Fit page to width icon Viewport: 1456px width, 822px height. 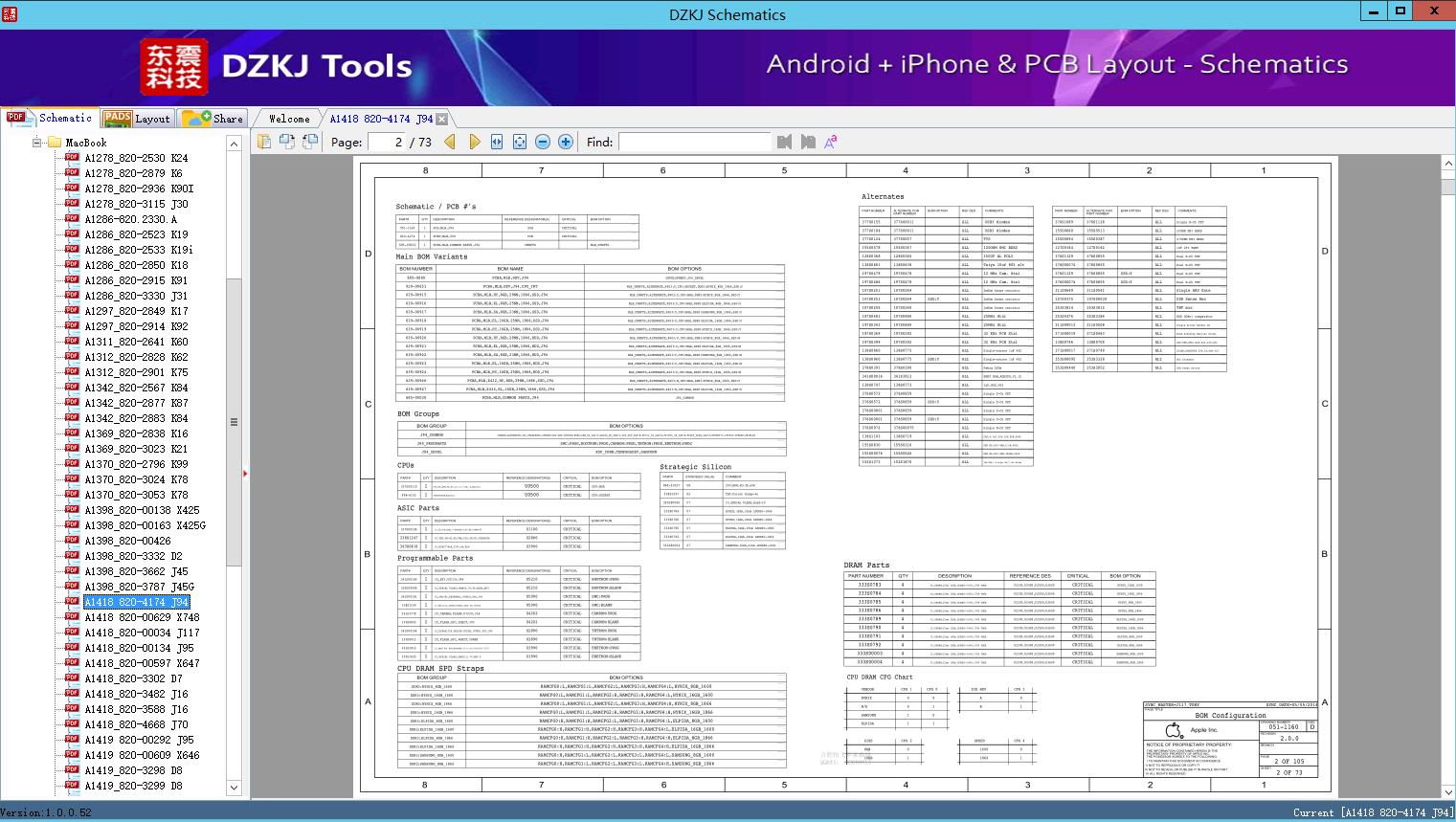(x=497, y=142)
